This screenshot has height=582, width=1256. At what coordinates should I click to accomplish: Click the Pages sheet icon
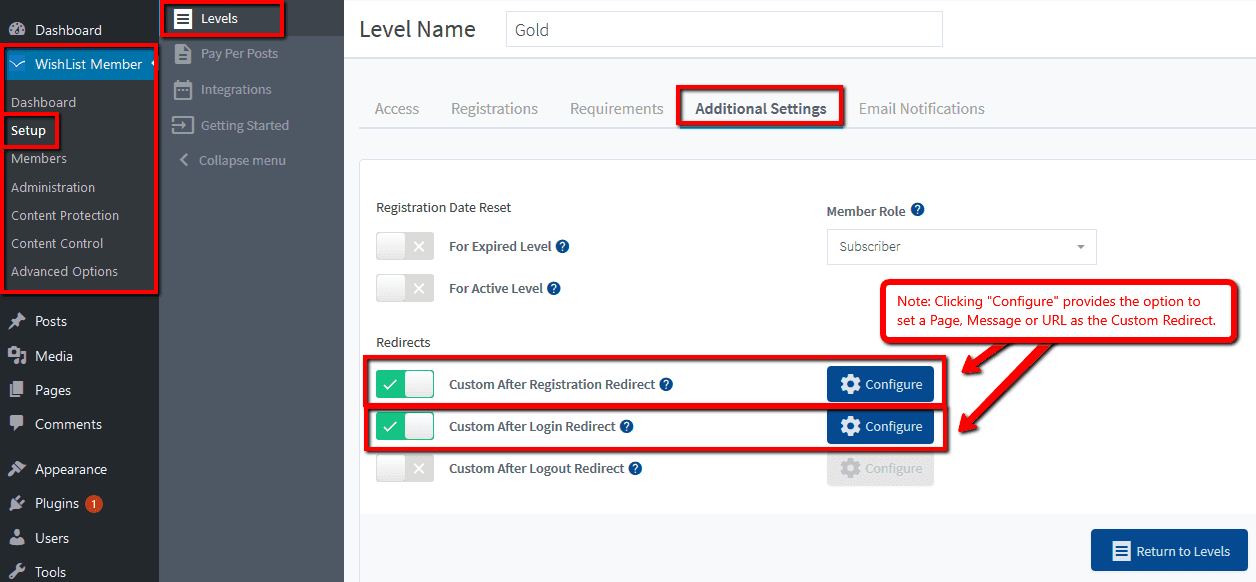17,390
